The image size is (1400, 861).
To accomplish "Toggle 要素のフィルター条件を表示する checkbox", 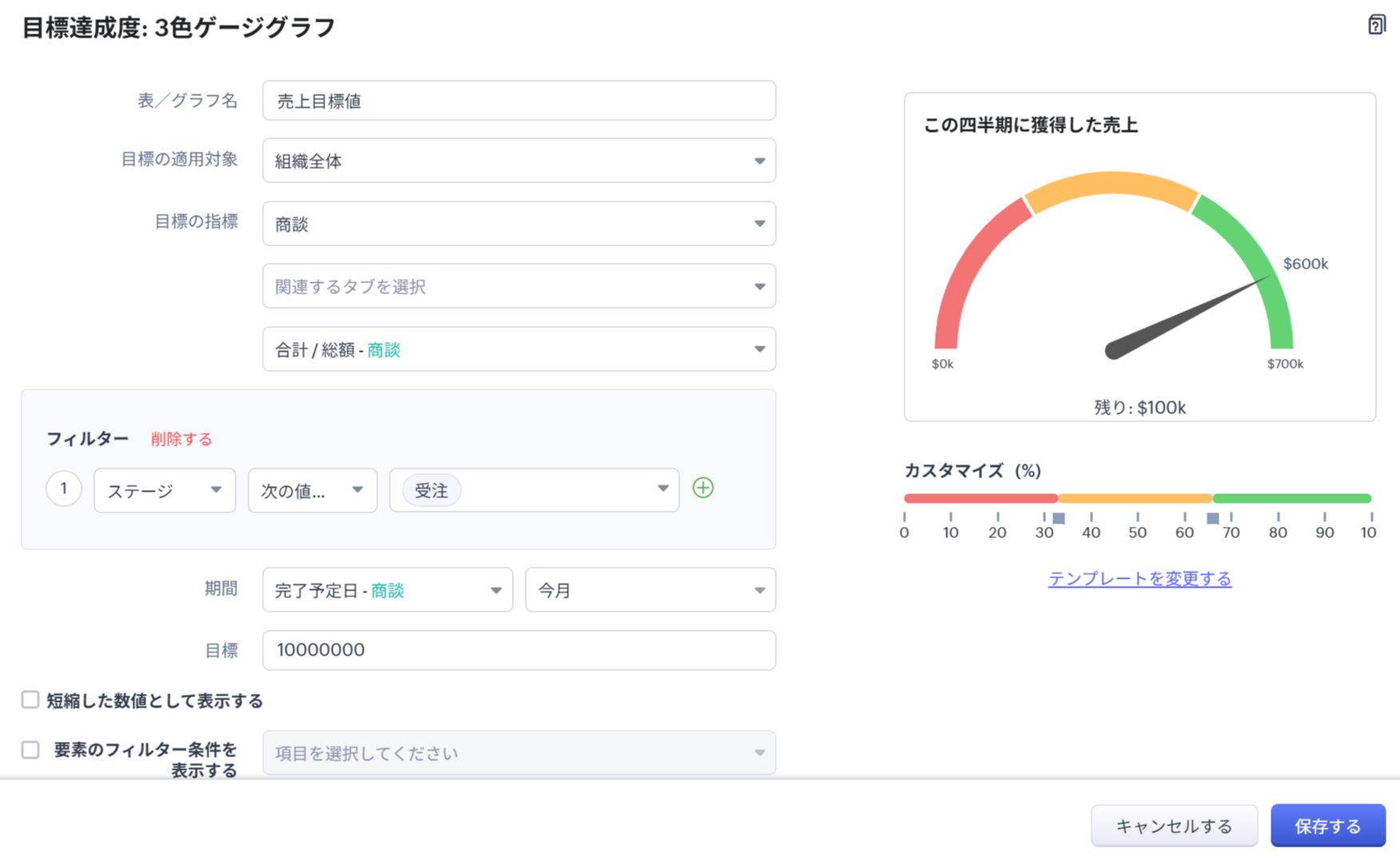I will coord(30,750).
